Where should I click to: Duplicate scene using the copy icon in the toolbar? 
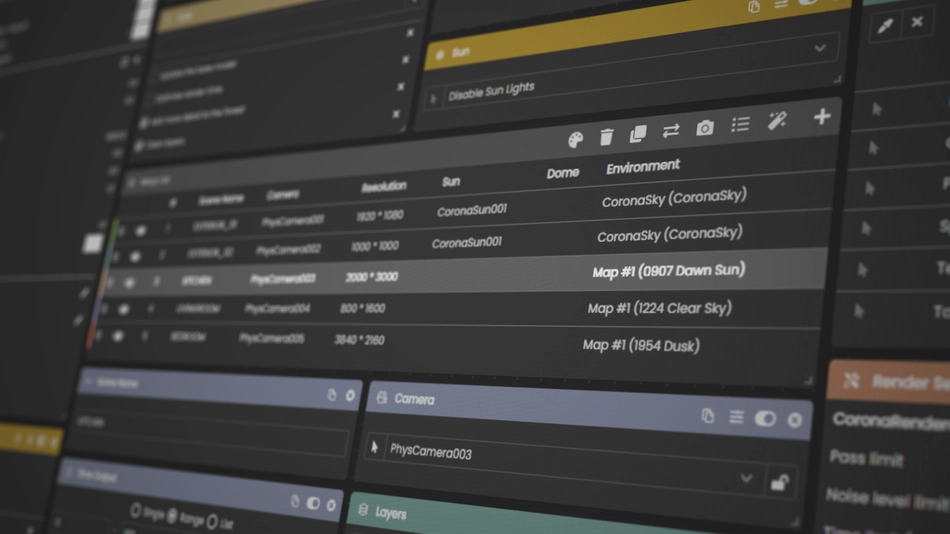click(x=638, y=134)
